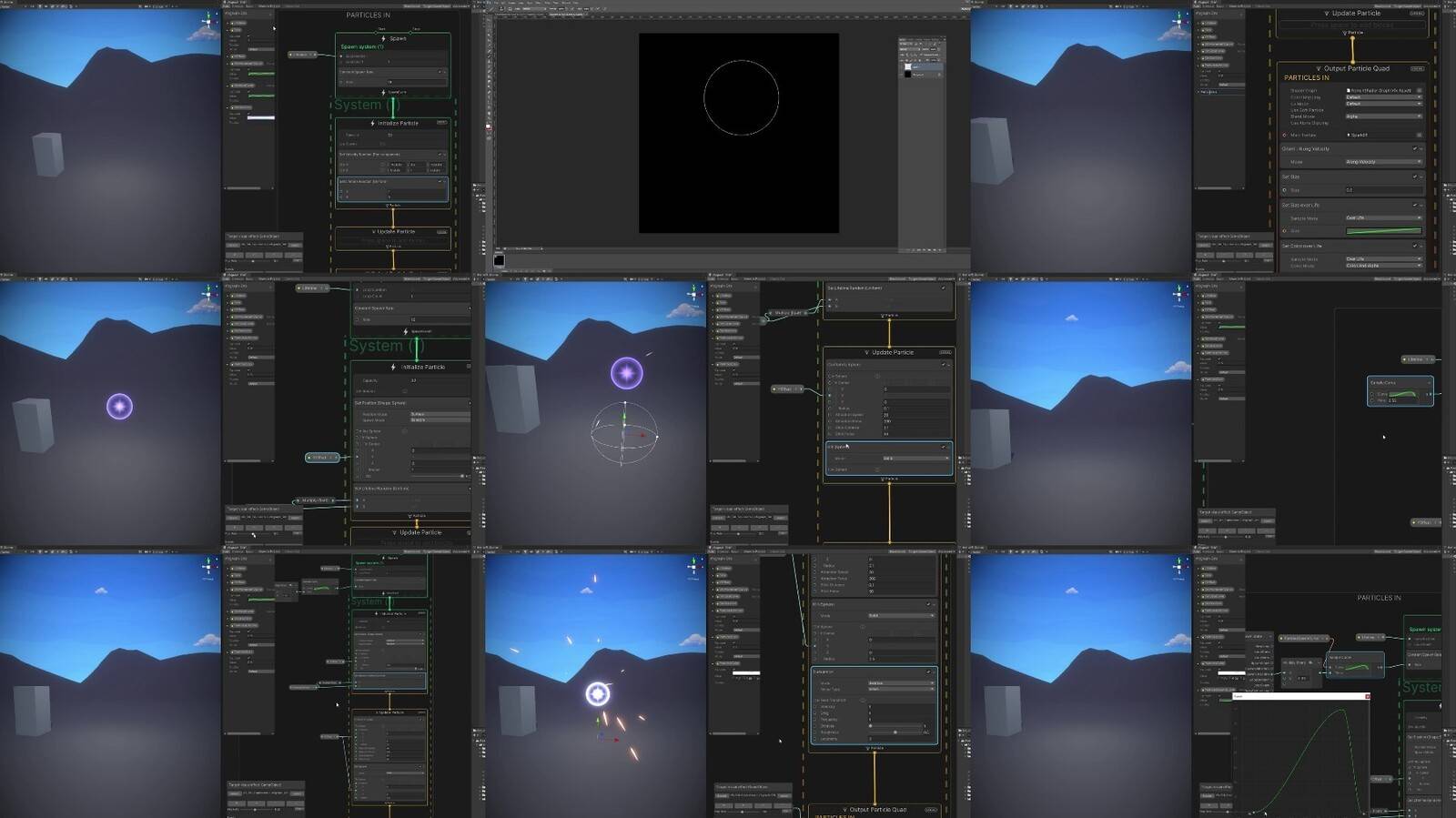Toggle the Orient: Along Velocity block checkbox
Image resolution: width=1456 pixels, height=818 pixels.
coord(1415,149)
